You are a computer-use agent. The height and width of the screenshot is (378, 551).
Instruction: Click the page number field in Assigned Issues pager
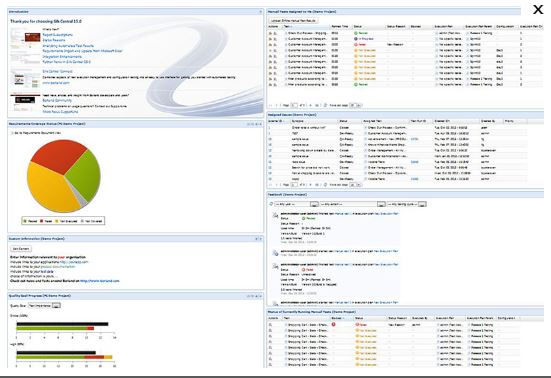[294, 184]
